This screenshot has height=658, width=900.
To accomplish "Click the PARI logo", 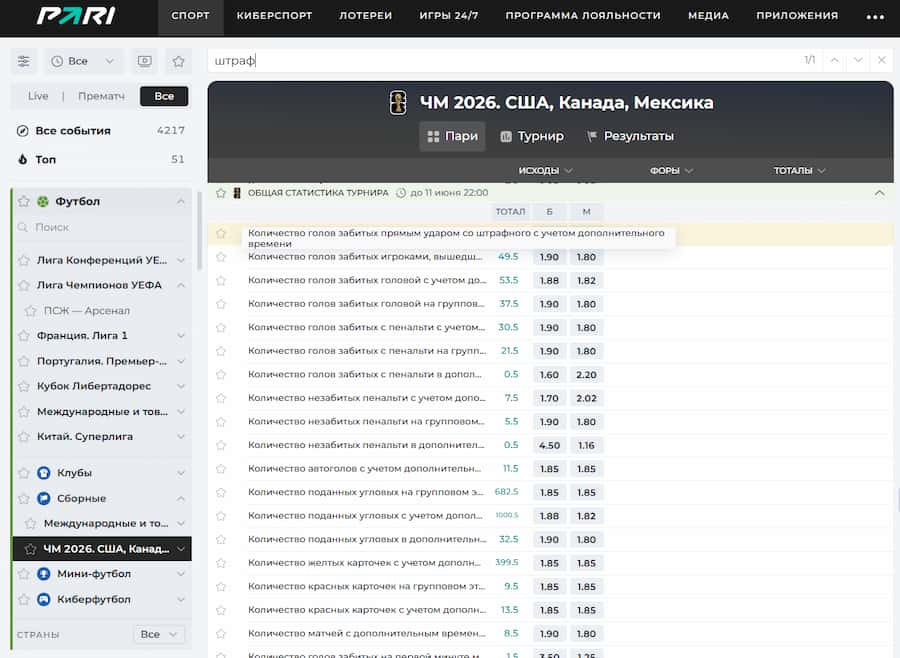I will tap(76, 16).
